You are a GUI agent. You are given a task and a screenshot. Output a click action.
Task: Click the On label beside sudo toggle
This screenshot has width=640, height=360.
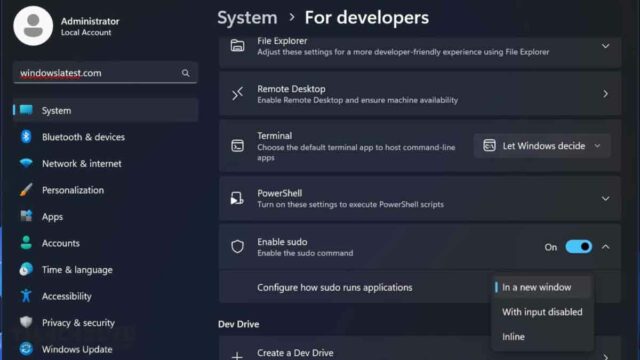click(x=551, y=247)
